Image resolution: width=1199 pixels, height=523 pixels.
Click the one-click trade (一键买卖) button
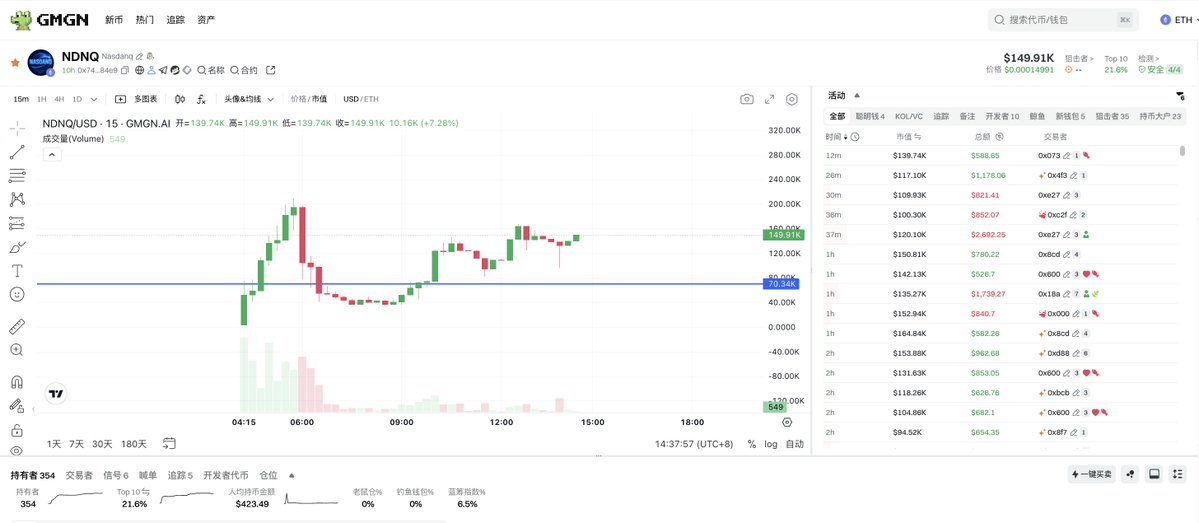pos(1091,474)
